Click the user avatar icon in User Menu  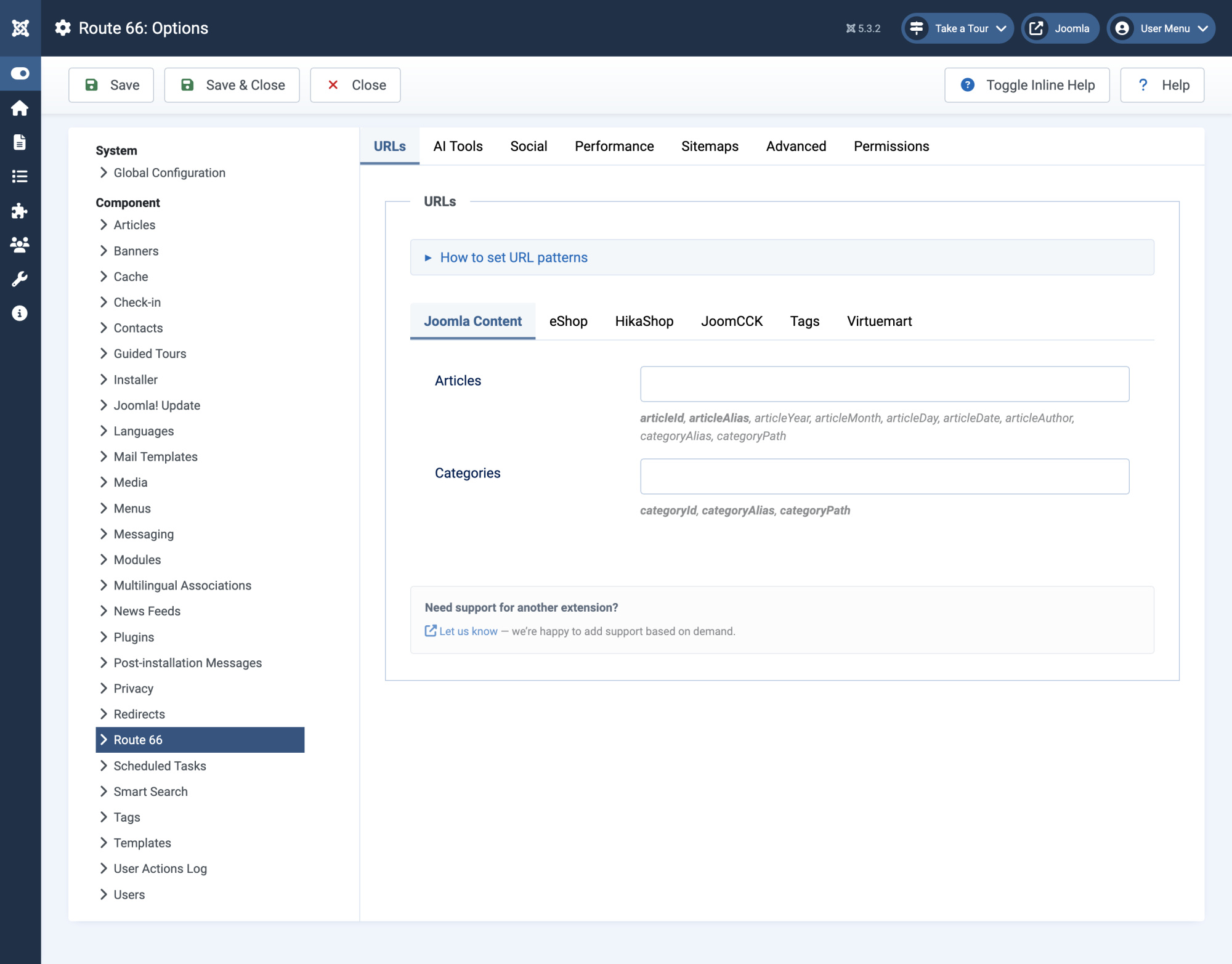tap(1122, 28)
